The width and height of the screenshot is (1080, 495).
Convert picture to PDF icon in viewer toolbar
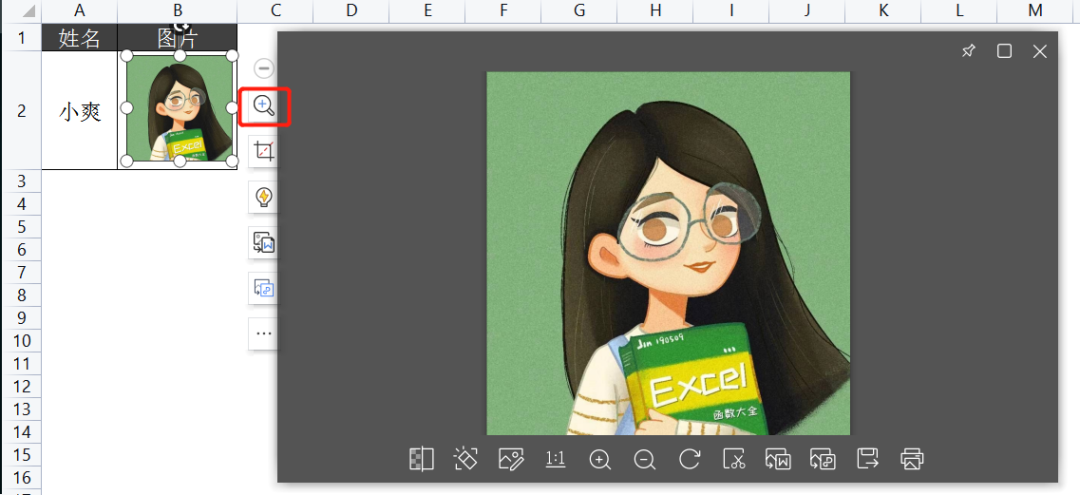click(x=823, y=459)
